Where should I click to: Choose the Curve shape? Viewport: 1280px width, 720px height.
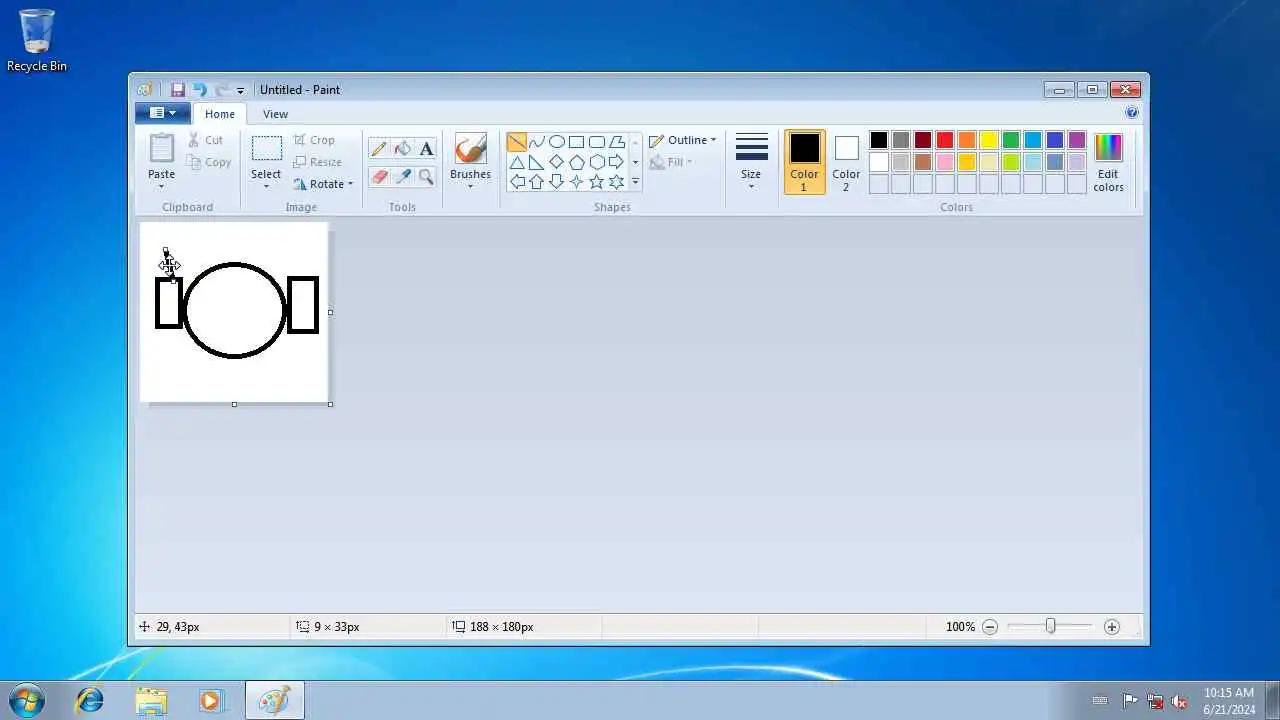[x=537, y=142]
